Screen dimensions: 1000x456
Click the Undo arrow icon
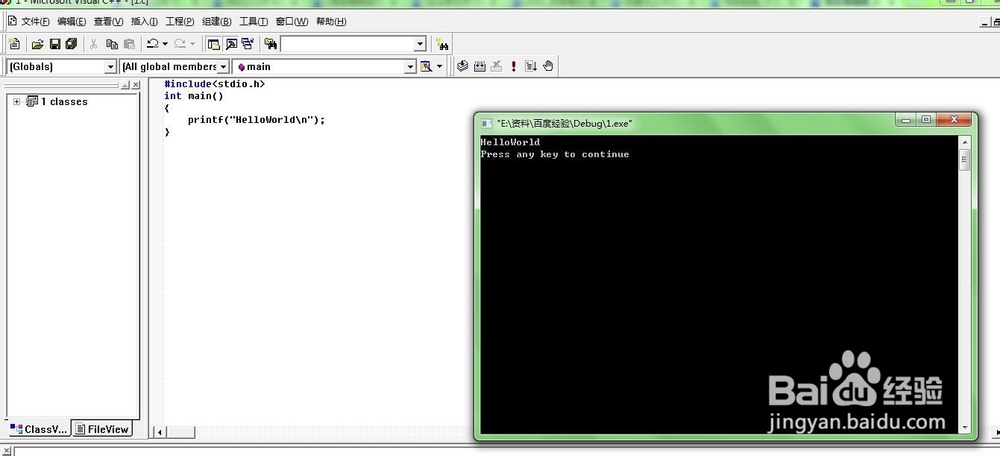pos(152,44)
